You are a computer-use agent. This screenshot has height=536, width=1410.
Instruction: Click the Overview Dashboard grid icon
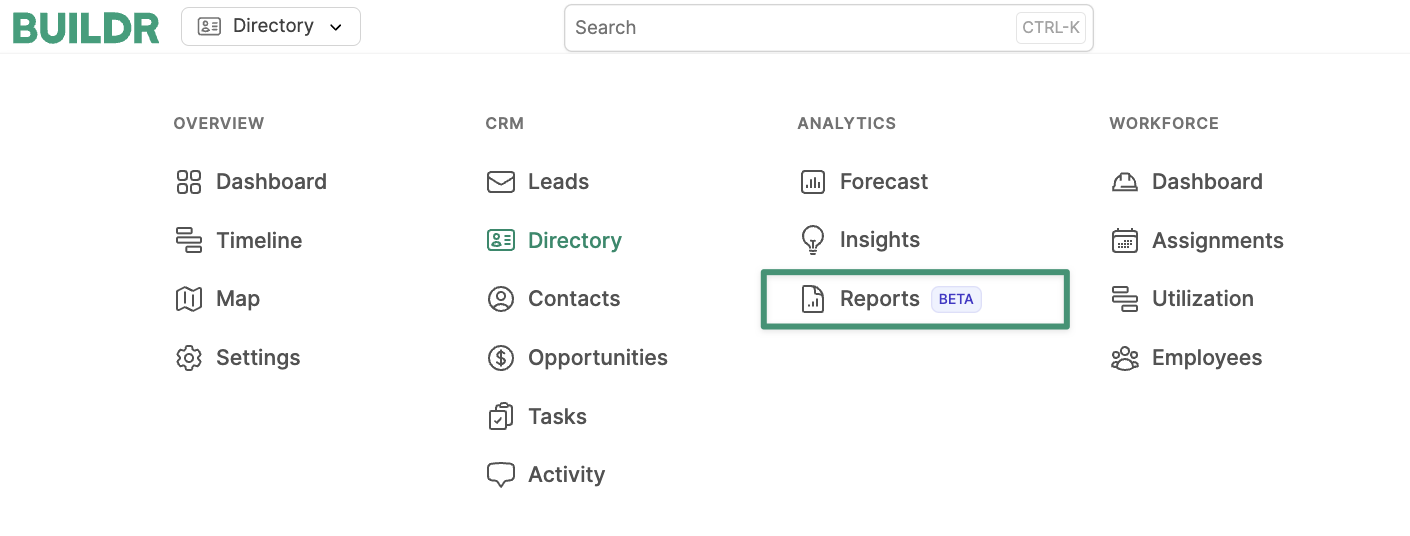point(189,182)
